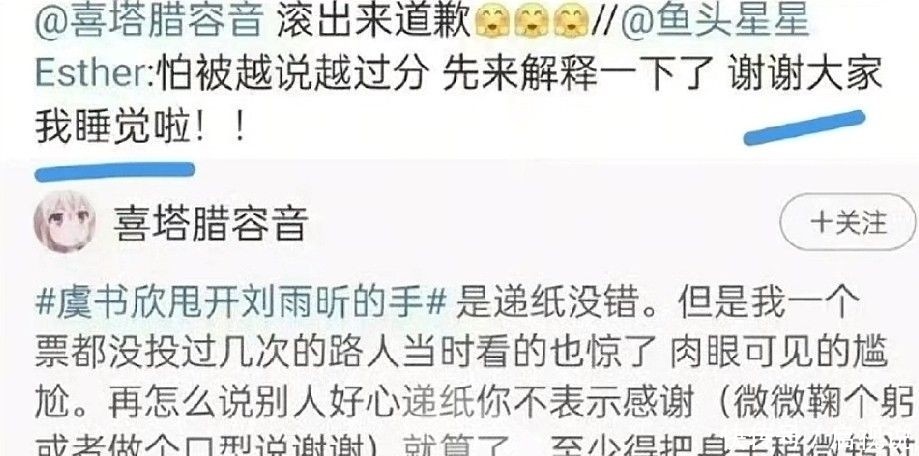Click the plus sign in 关注 button
Screen dimensions: 919x456
(821, 223)
